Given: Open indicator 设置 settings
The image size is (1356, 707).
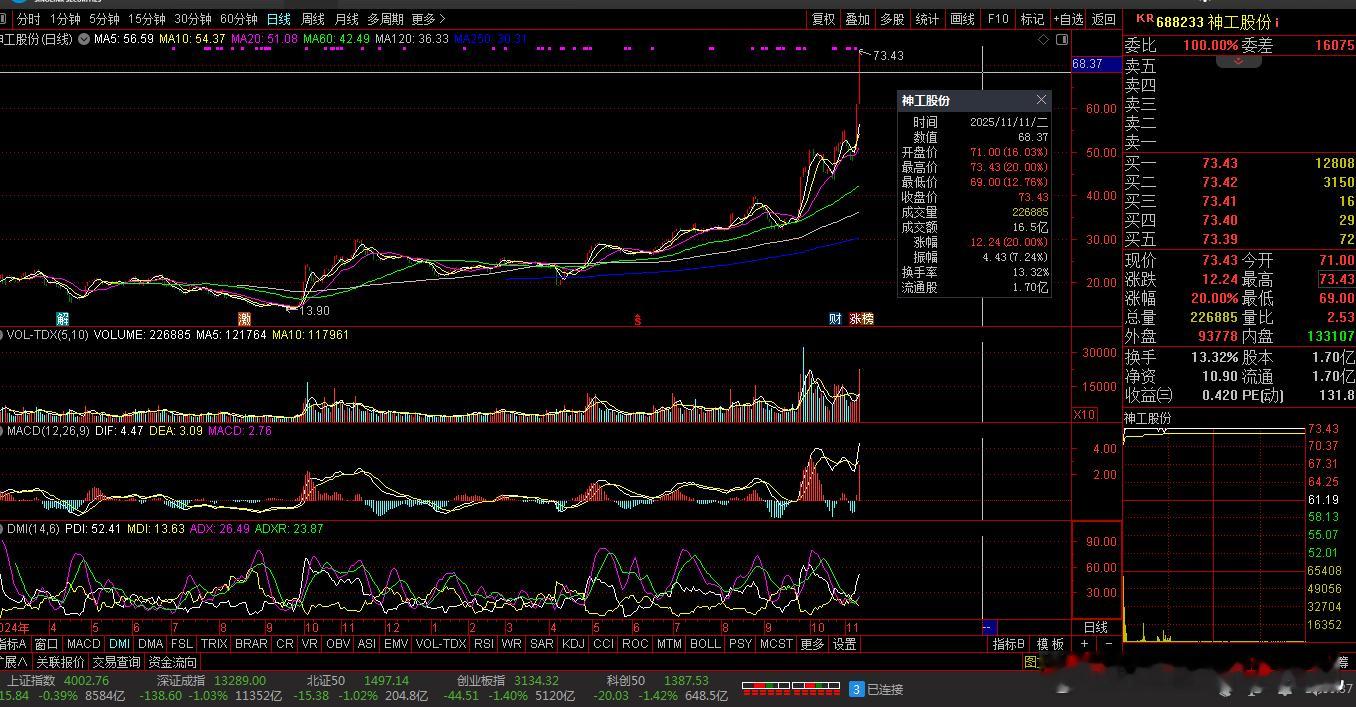Looking at the screenshot, I should pyautogui.click(x=845, y=644).
